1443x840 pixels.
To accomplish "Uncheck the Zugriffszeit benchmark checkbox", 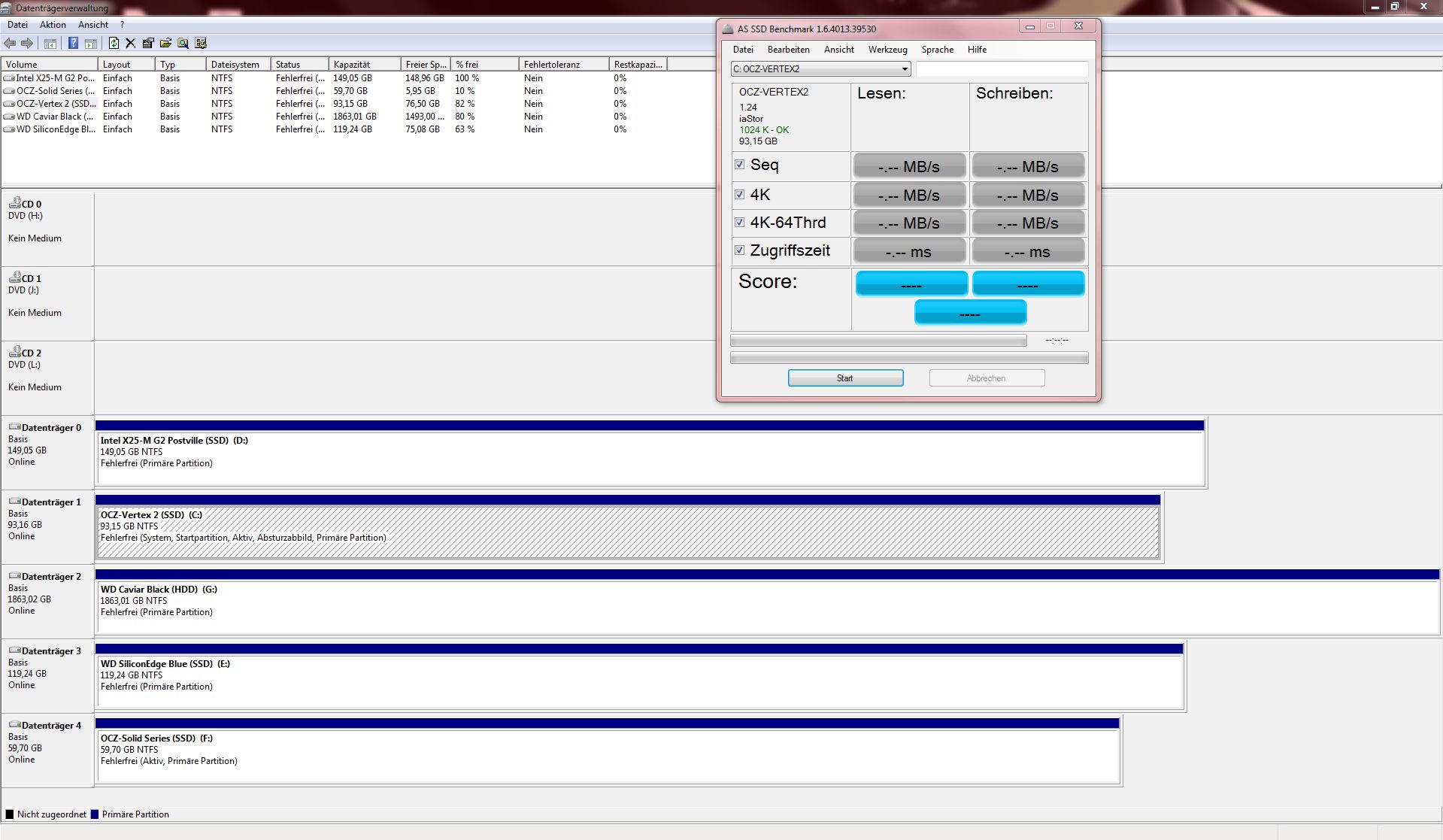I will coord(740,250).
